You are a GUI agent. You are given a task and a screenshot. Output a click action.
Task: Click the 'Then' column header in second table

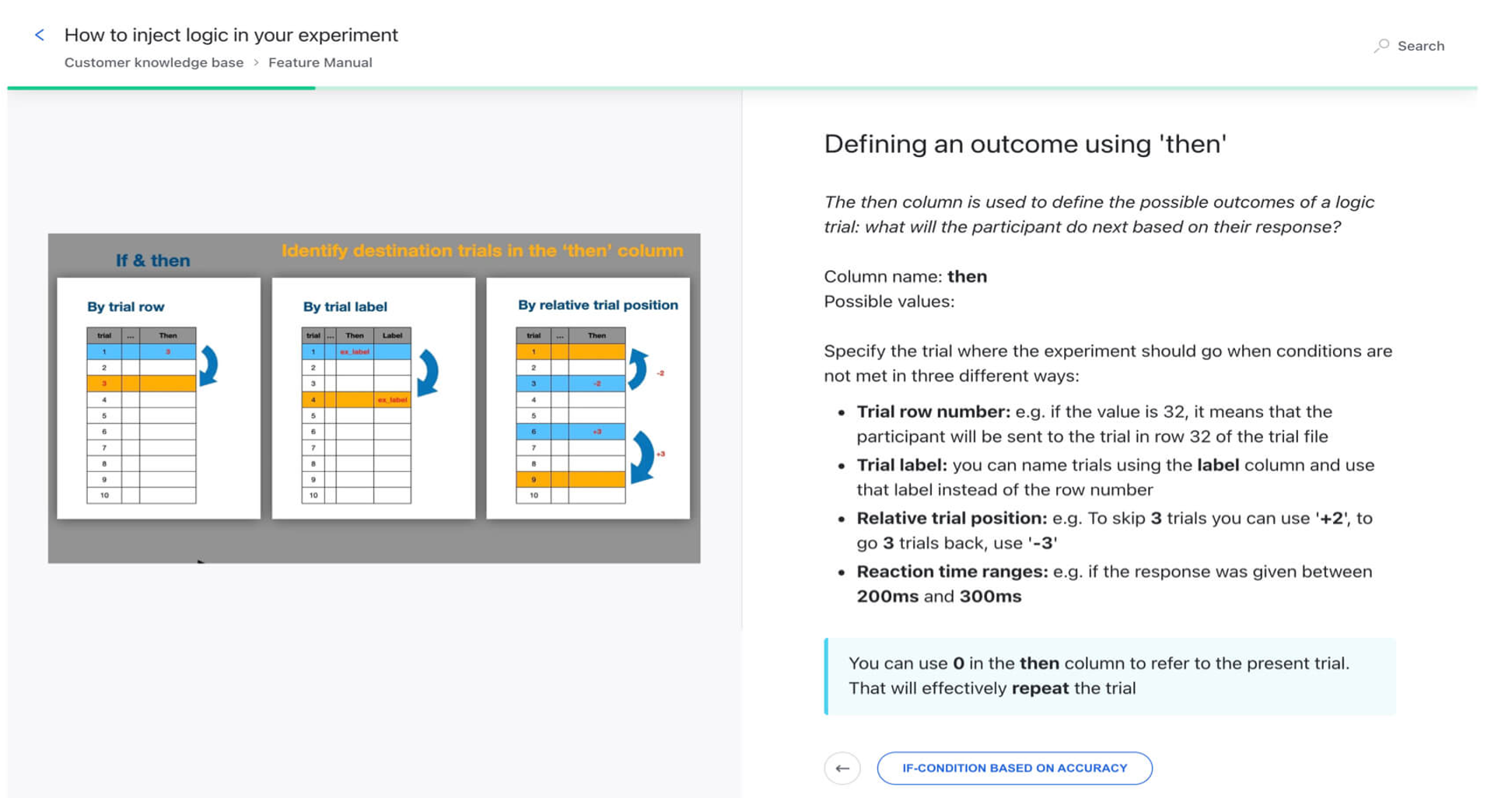(x=355, y=335)
